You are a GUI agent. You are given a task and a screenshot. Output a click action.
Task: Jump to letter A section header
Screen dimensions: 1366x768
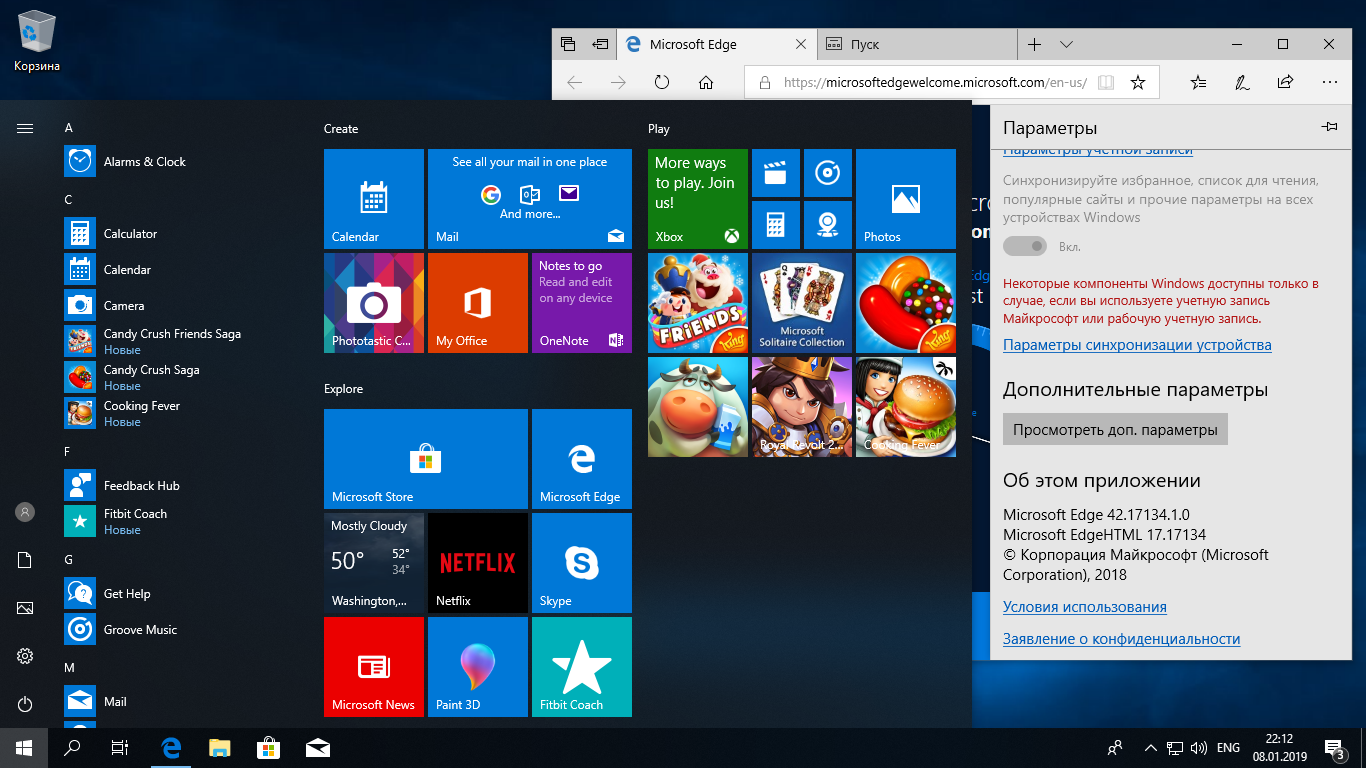tap(69, 128)
